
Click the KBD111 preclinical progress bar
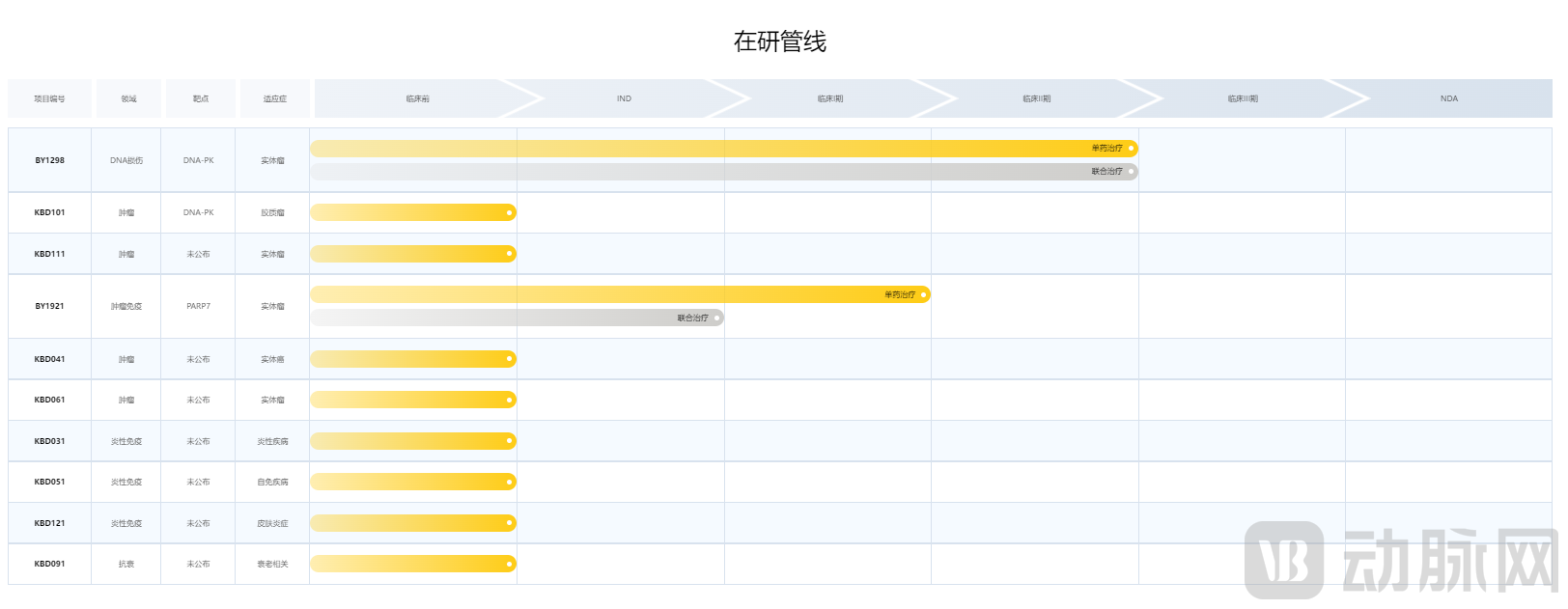[x=413, y=254]
